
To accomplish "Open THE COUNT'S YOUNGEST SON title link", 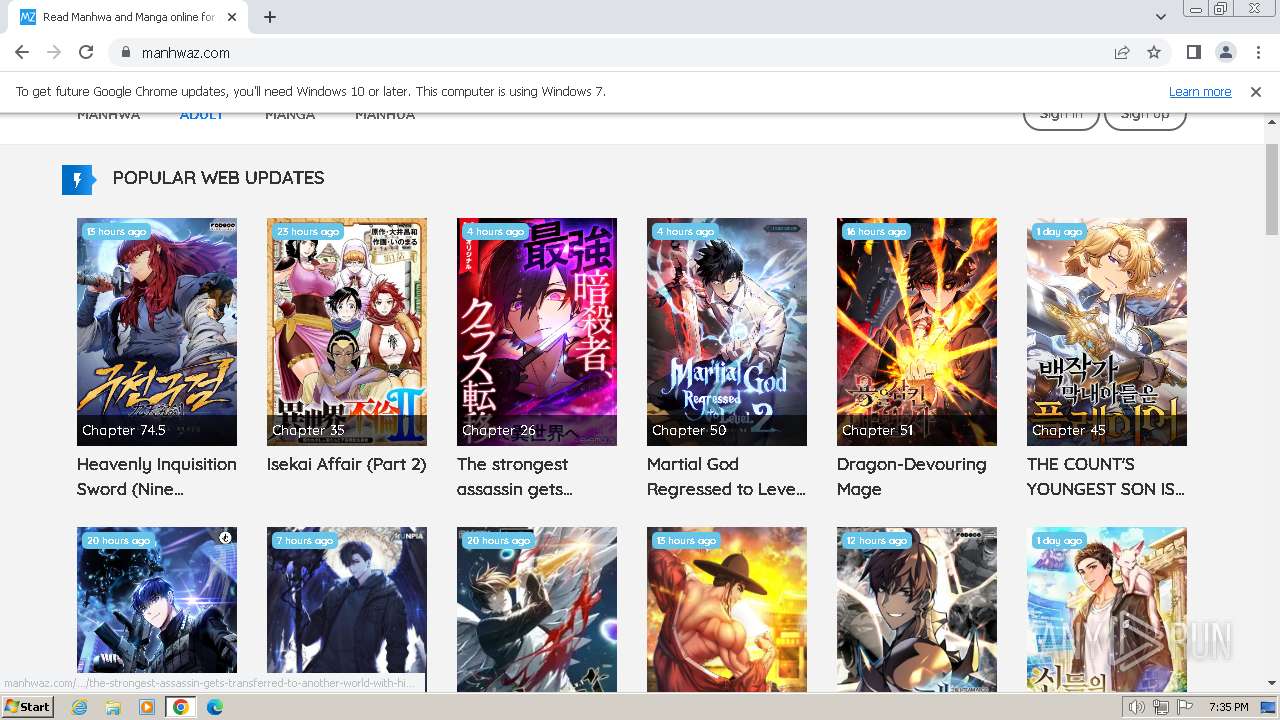I will click(1106, 476).
